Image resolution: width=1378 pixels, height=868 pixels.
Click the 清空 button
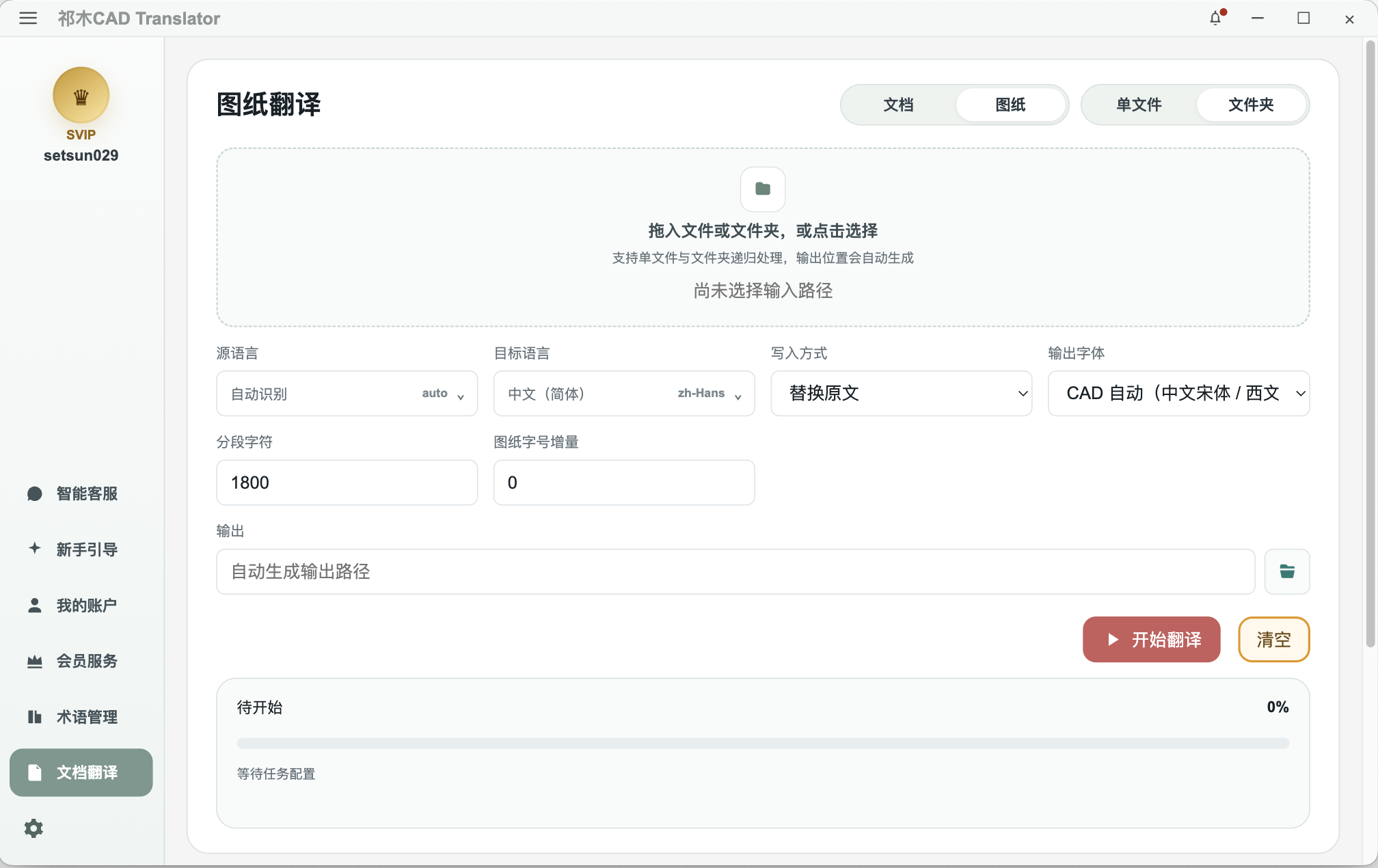(1274, 640)
